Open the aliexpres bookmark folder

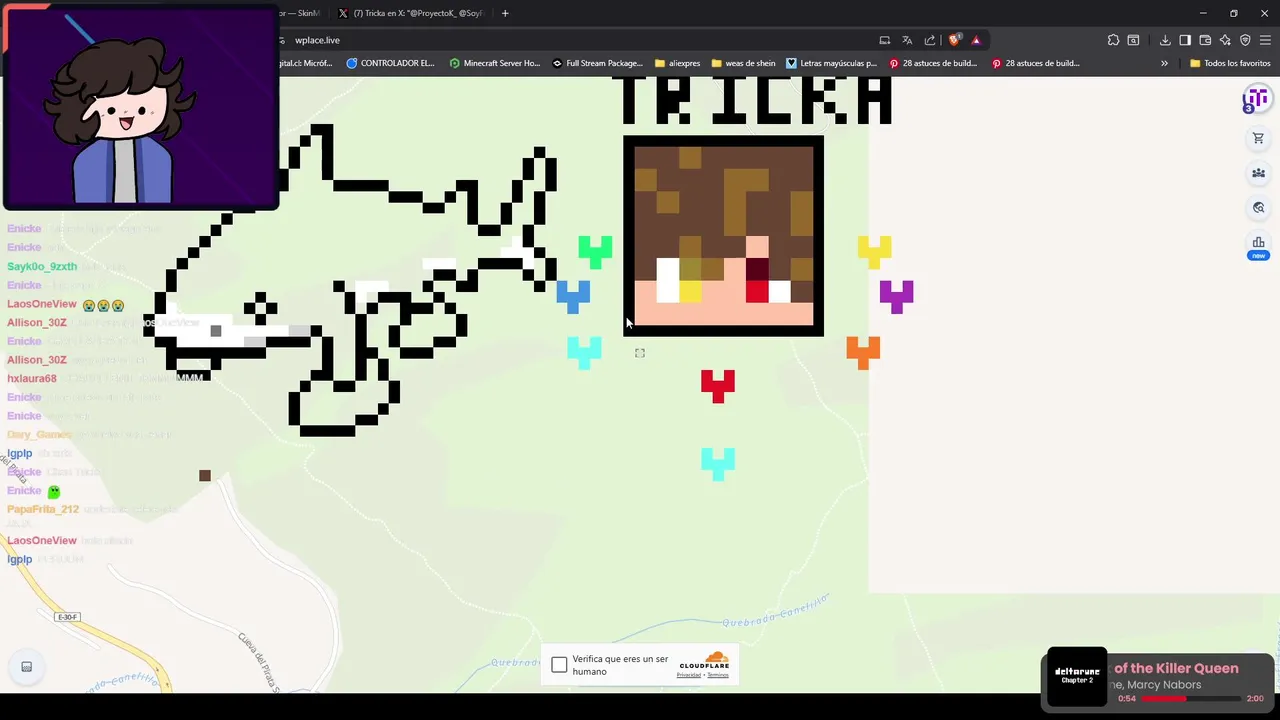coord(678,63)
